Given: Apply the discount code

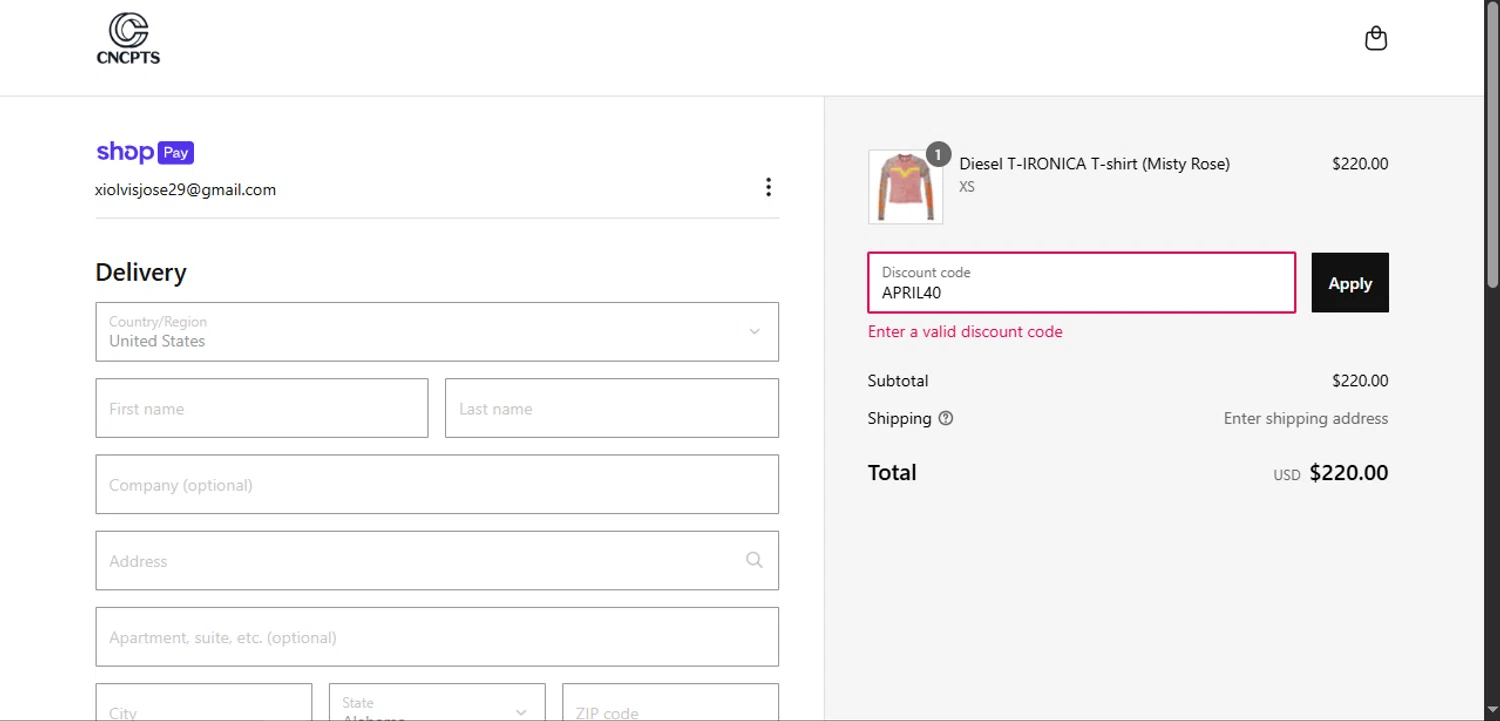Looking at the screenshot, I should (1350, 283).
